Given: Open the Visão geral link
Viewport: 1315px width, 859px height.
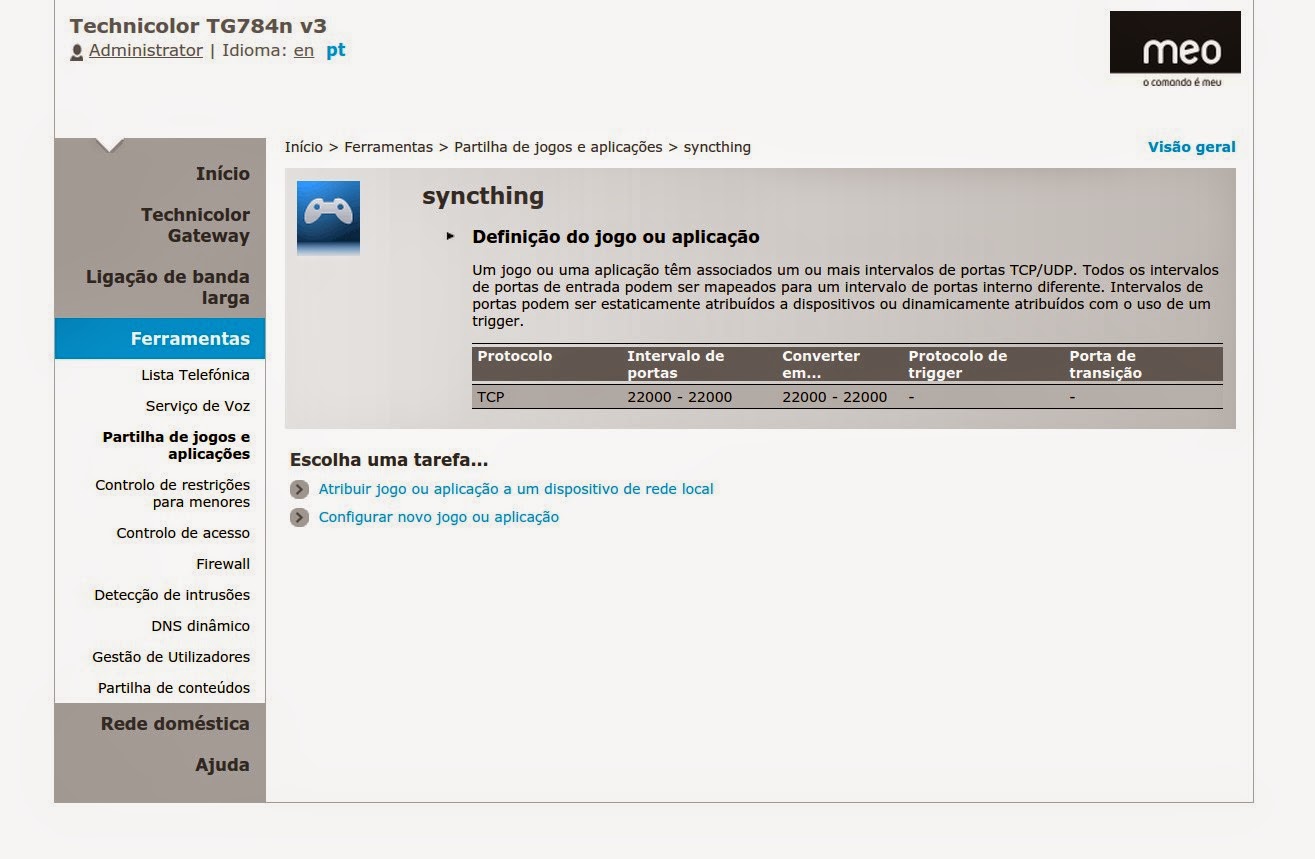Looking at the screenshot, I should point(1192,147).
